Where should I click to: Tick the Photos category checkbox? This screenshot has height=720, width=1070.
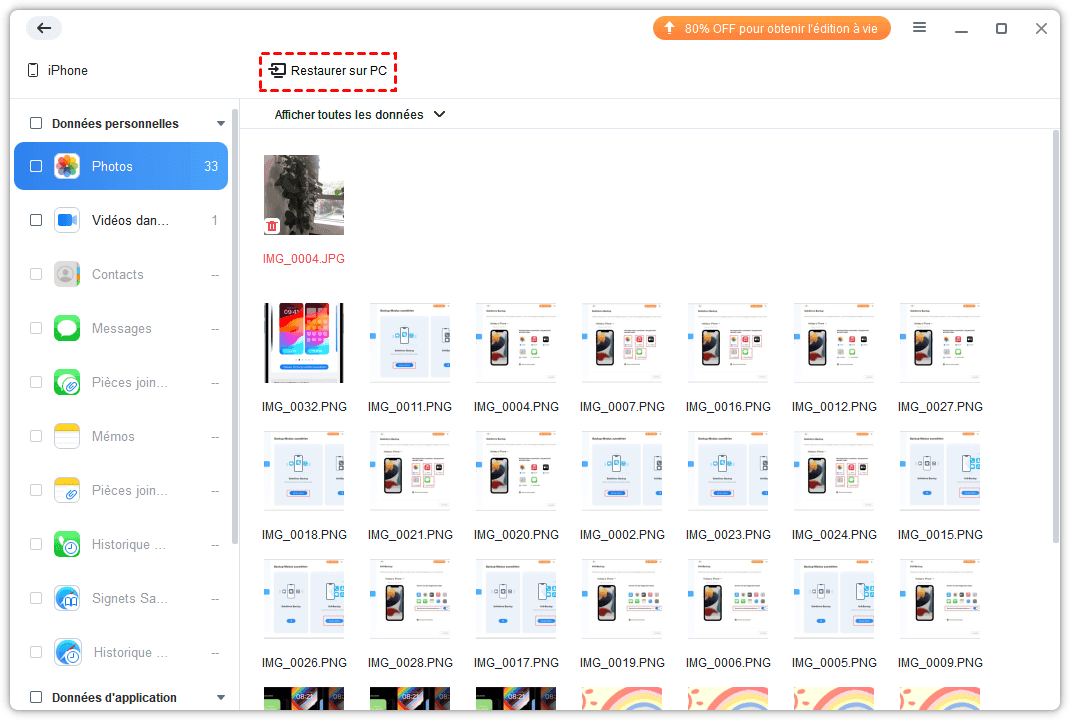36,167
